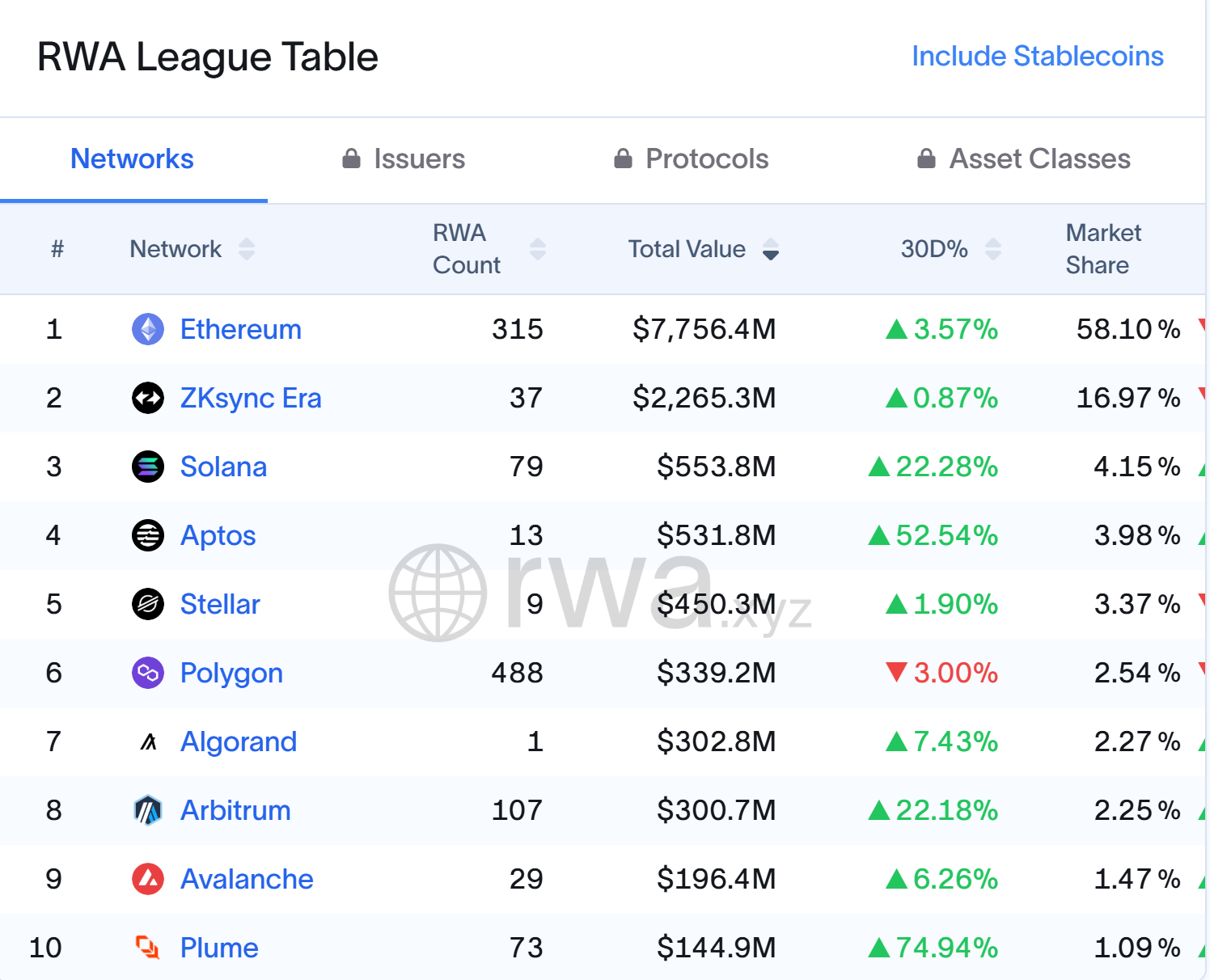The width and height of the screenshot is (1210, 980).
Task: Click the Plume logo icon
Action: [x=148, y=948]
